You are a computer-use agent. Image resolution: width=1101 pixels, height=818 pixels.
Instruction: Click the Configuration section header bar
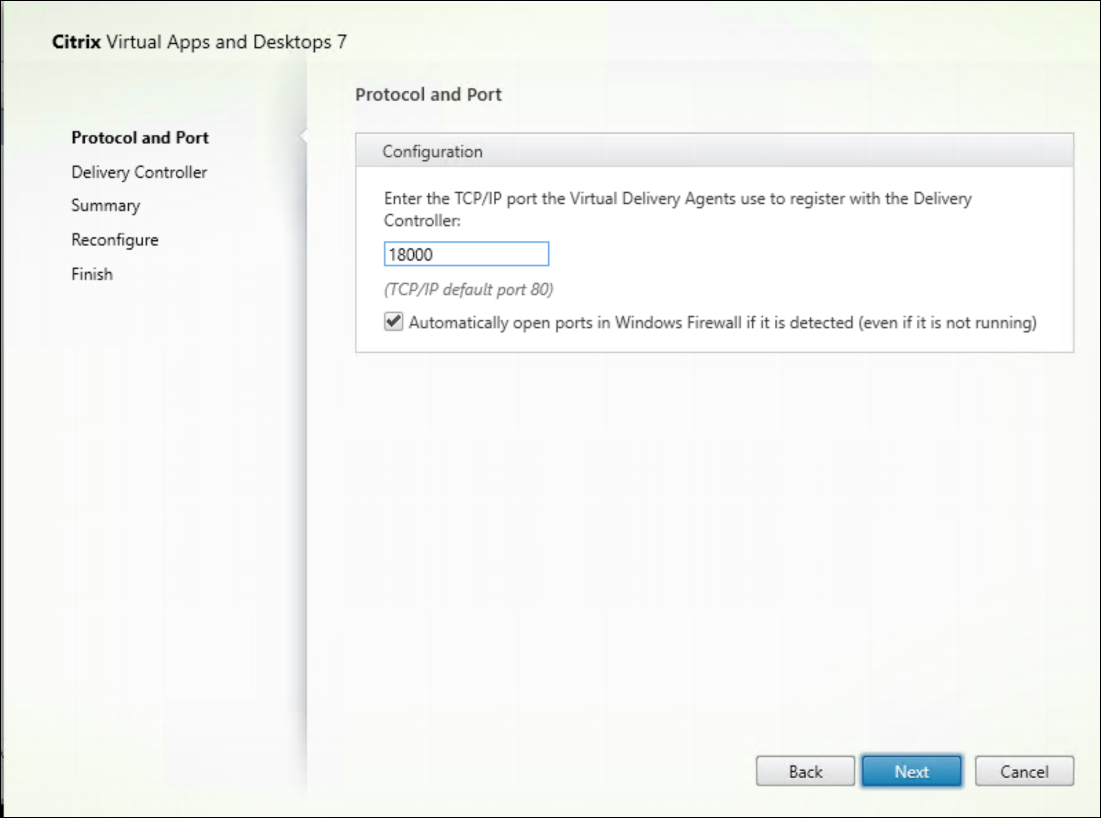[714, 152]
